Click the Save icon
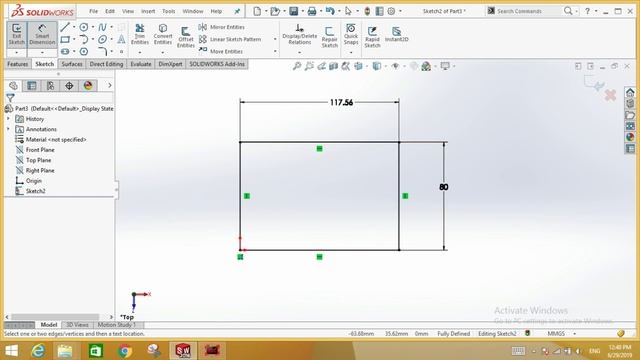 coord(293,11)
